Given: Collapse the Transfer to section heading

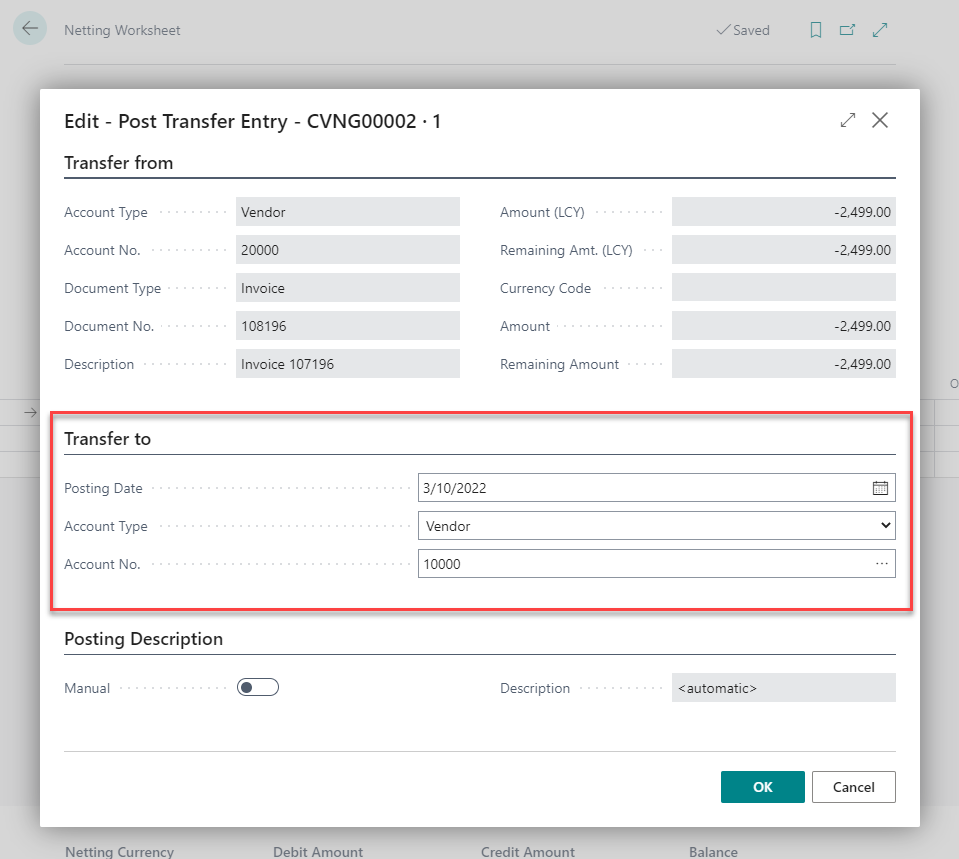Looking at the screenshot, I should click(107, 438).
